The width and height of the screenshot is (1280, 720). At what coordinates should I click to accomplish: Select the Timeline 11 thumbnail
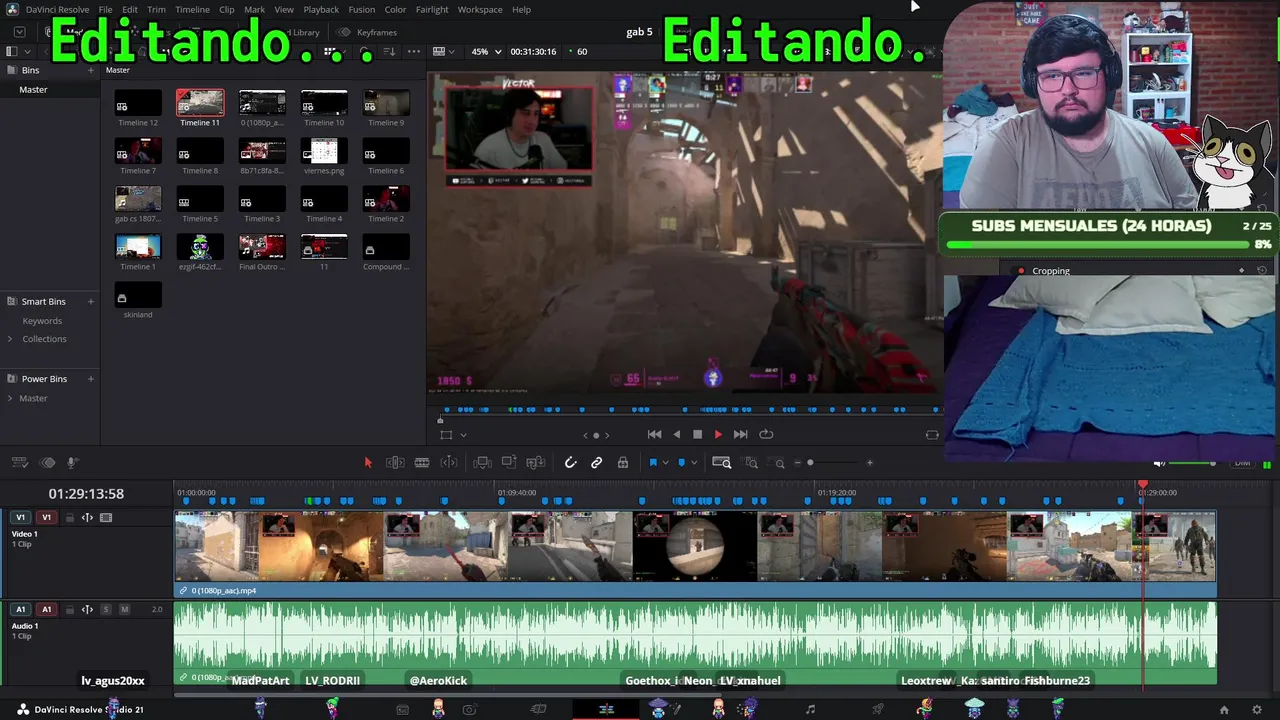point(200,102)
